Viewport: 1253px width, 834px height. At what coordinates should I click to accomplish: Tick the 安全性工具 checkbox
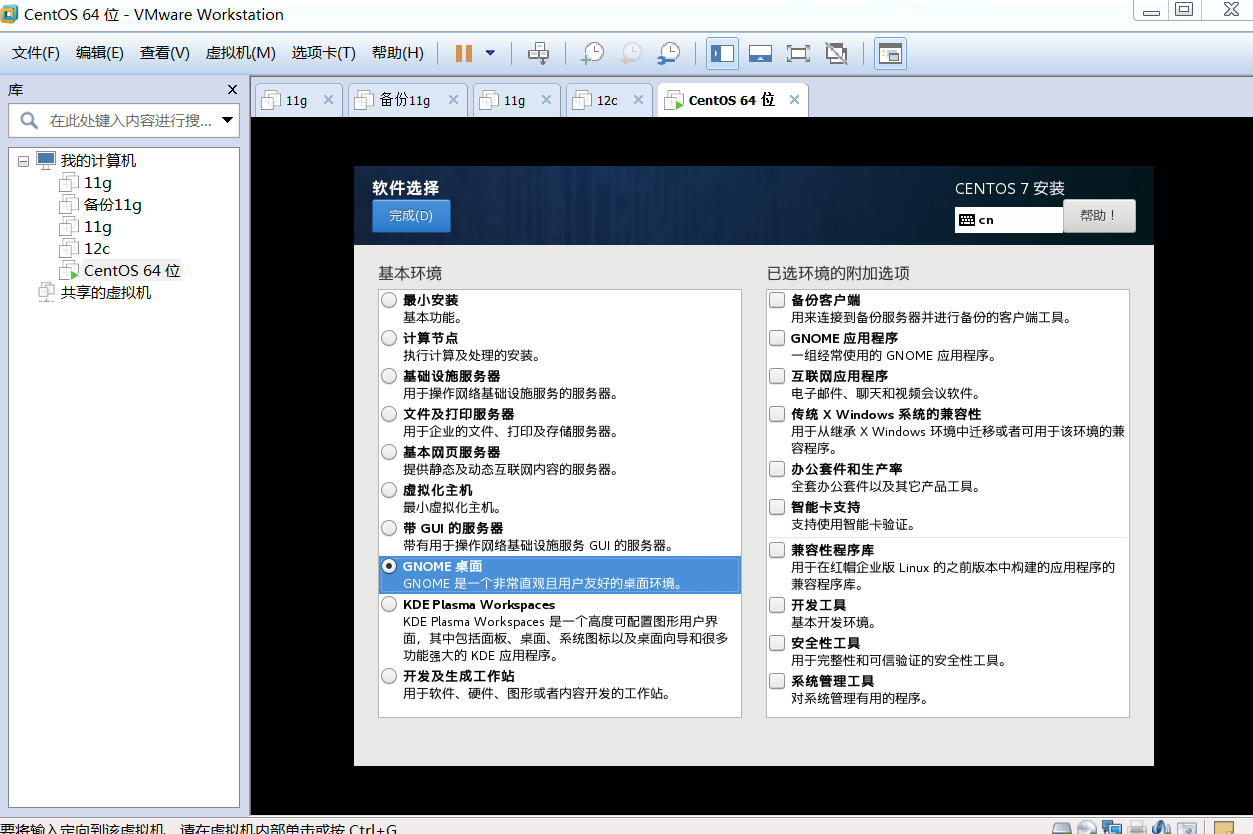(x=777, y=643)
